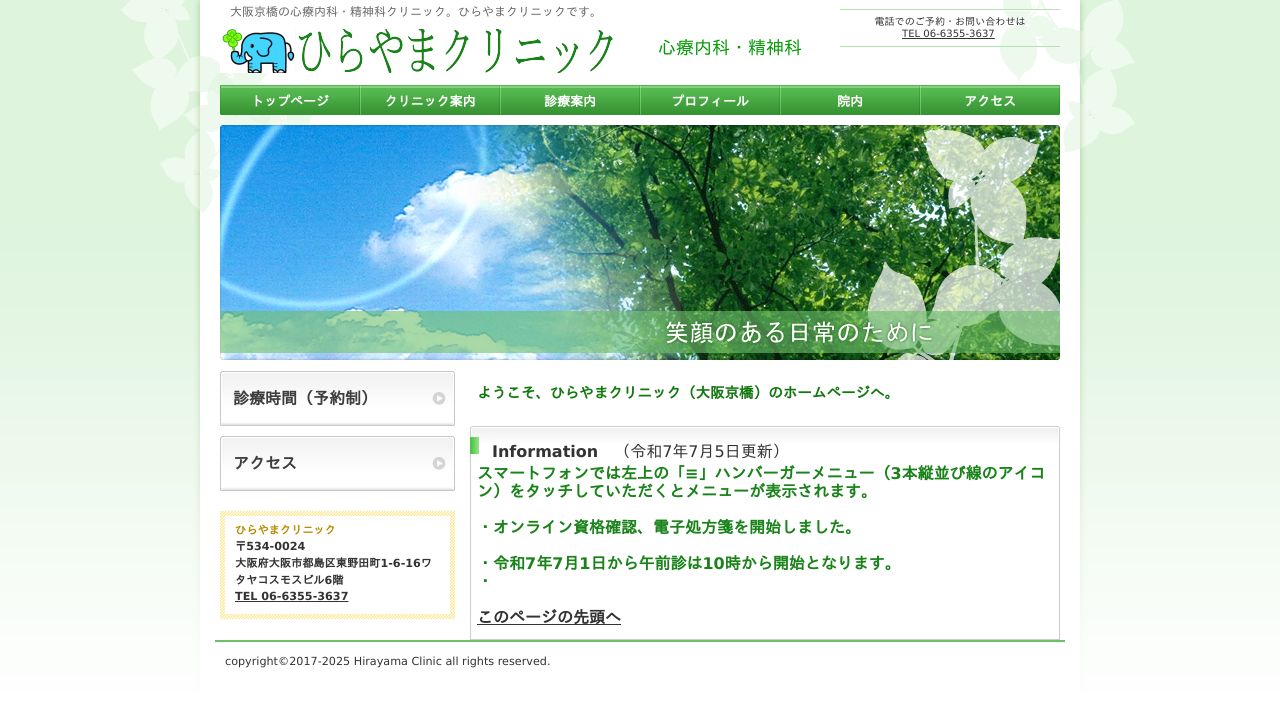
Task: Open the トップページ navigation tab
Action: click(x=290, y=101)
